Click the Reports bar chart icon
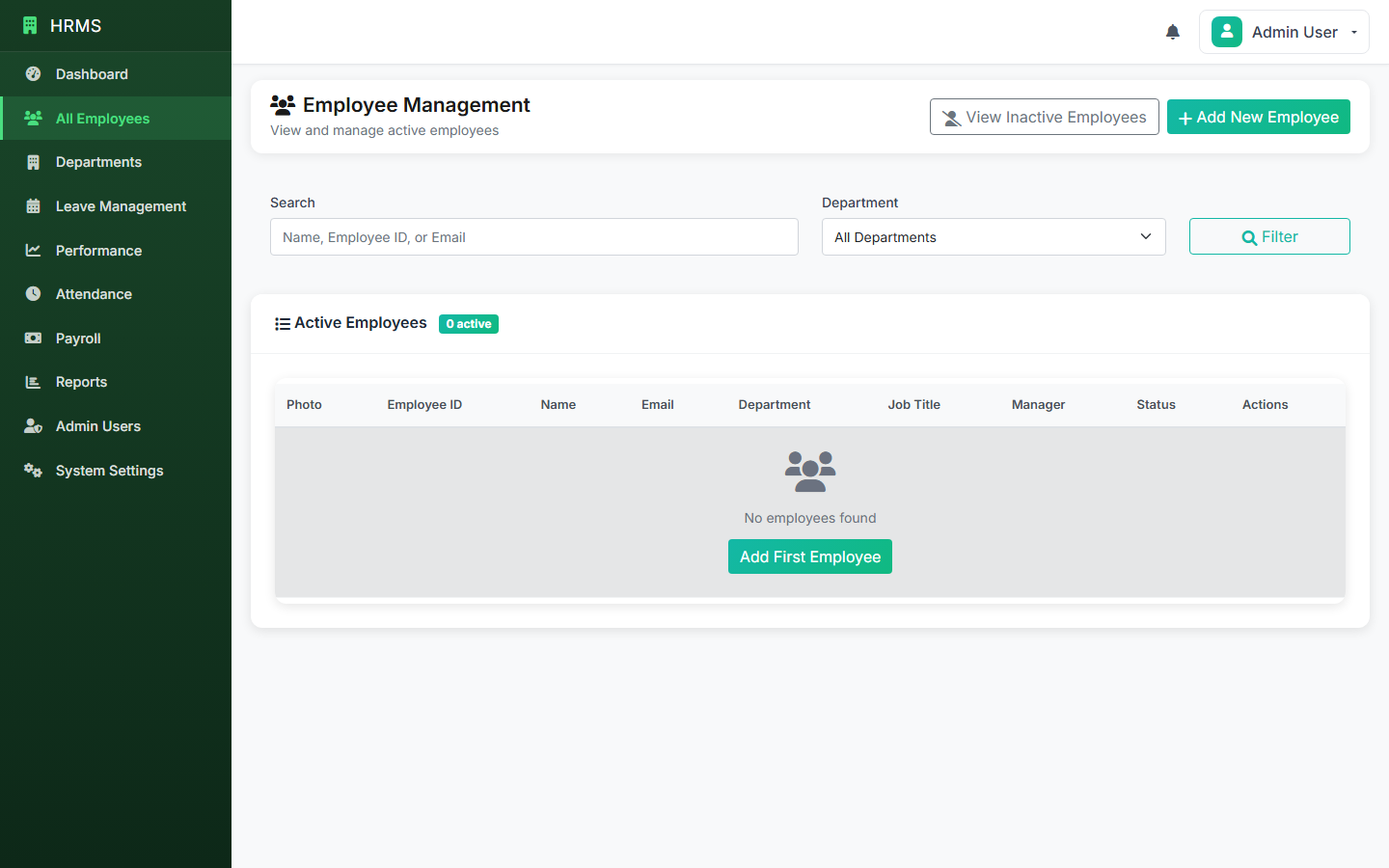 33,382
